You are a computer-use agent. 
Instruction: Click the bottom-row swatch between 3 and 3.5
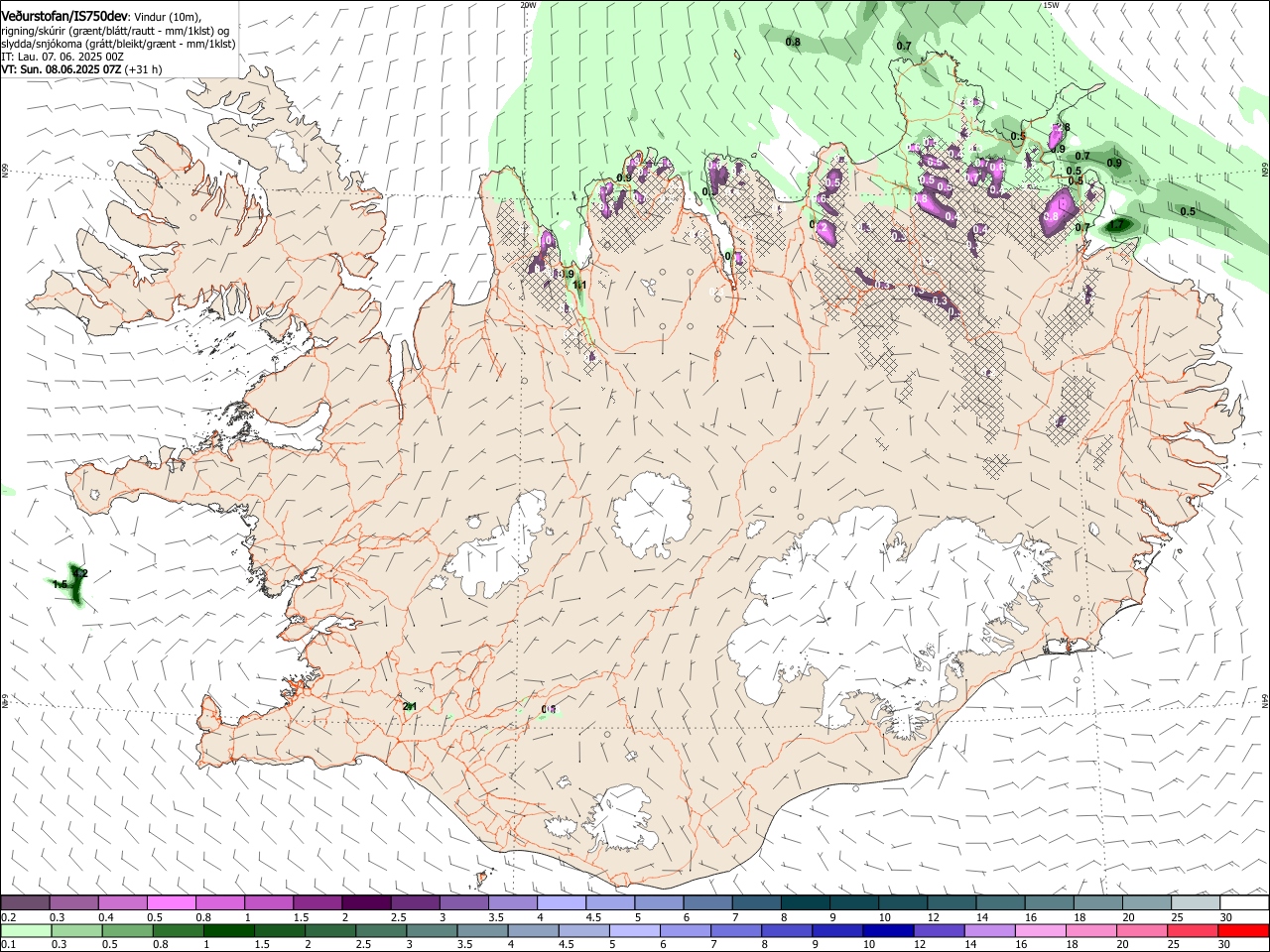pyautogui.click(x=432, y=930)
